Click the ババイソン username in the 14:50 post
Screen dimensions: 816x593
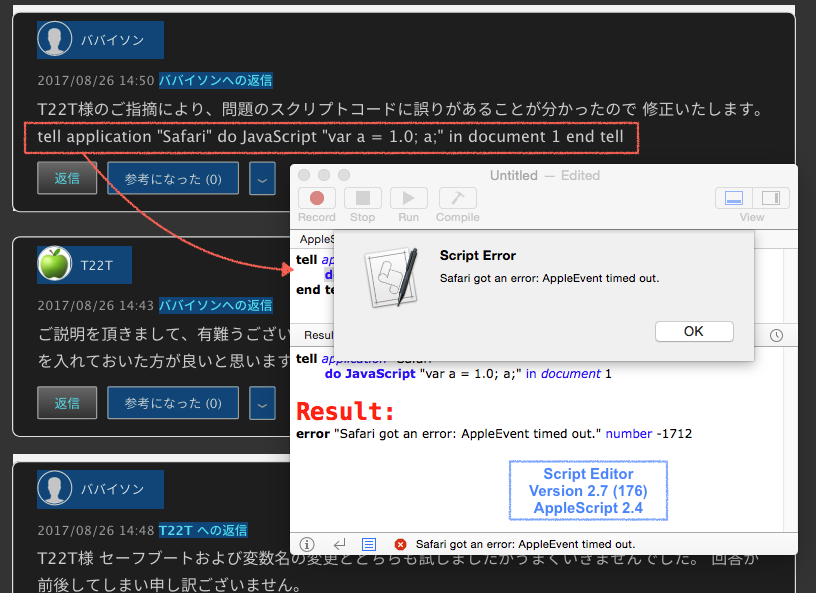pos(112,40)
